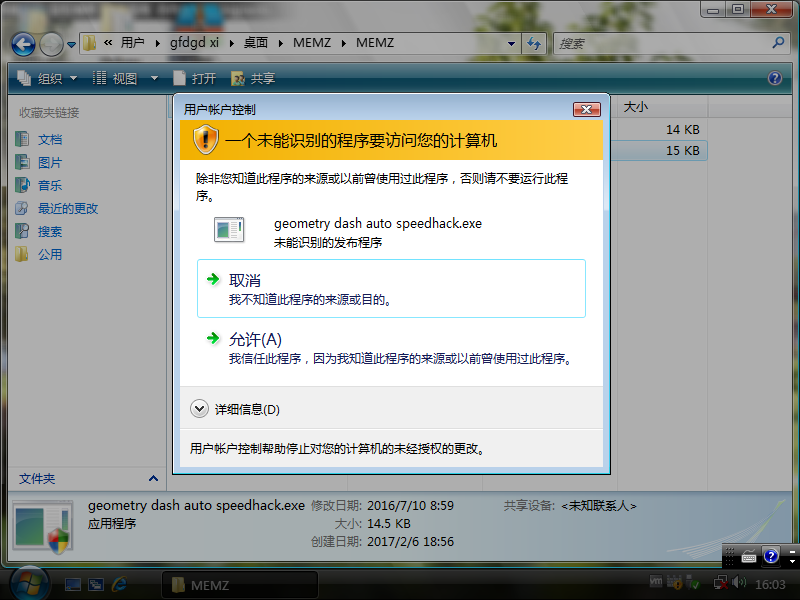
Task: Open the volume icon in the system tray
Action: 737,582
